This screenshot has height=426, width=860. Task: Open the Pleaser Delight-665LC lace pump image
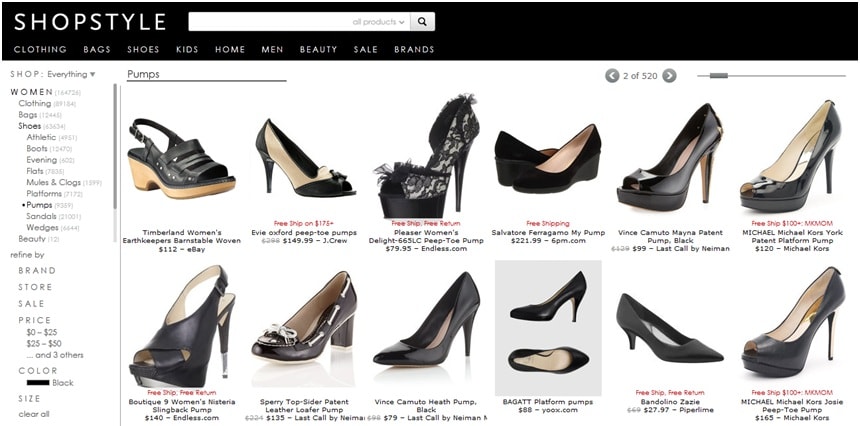pyautogui.click(x=426, y=156)
